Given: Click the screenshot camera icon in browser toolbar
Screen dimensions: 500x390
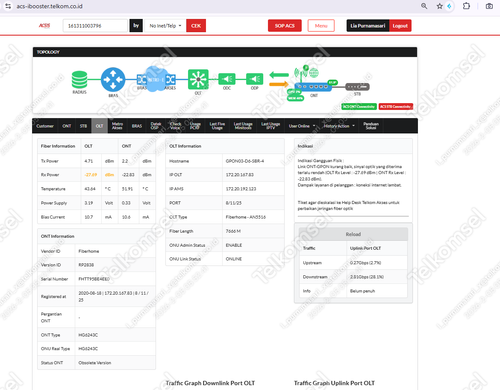Looking at the screenshot, I should click(489, 6).
